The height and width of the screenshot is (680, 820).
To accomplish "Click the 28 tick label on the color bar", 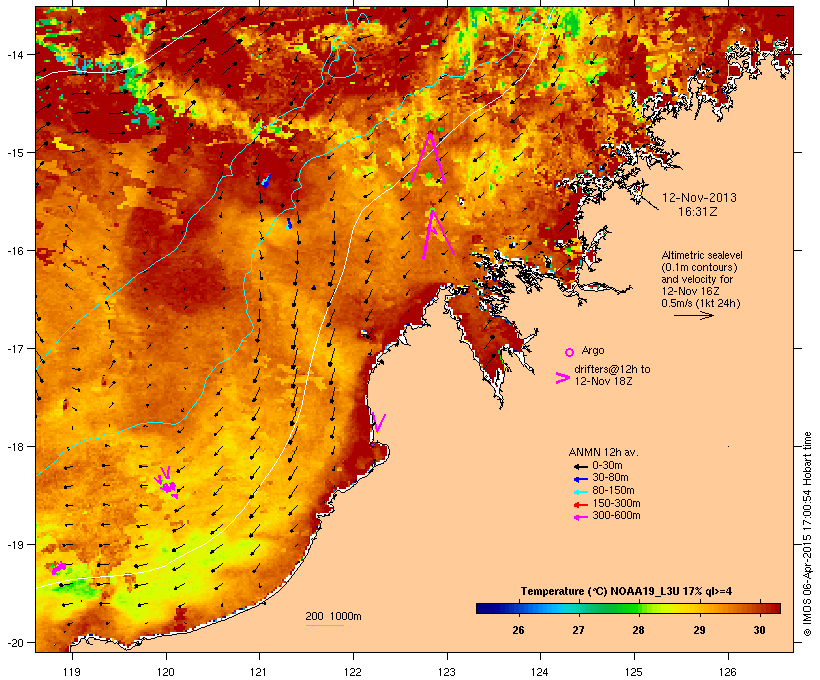I will 639,630.
